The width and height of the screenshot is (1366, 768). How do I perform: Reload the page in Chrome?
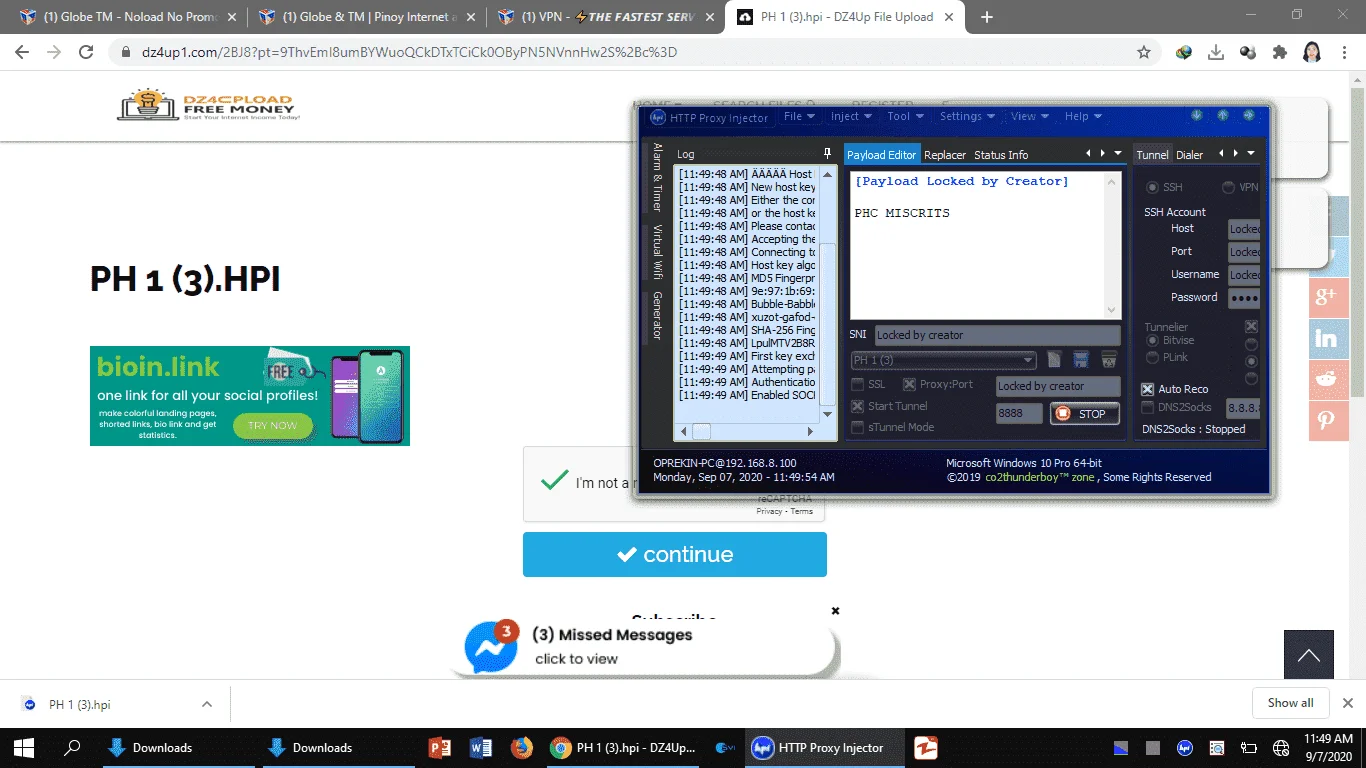(x=86, y=52)
